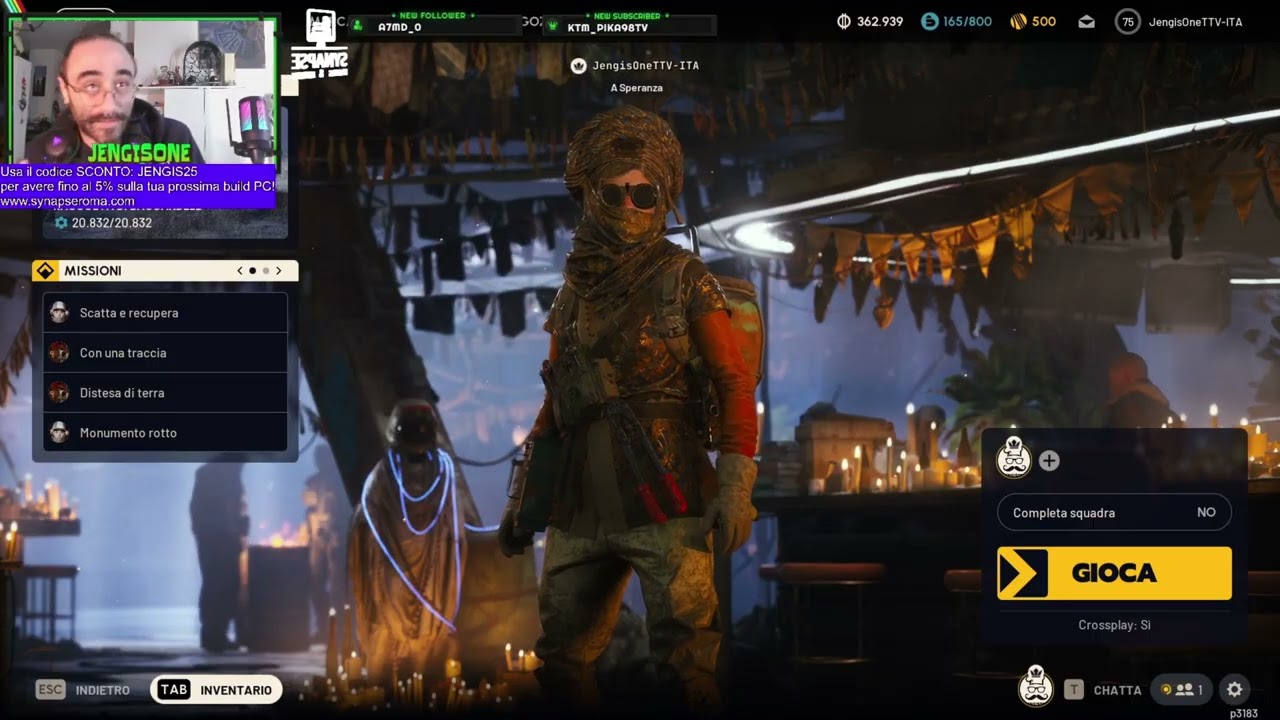Image resolution: width=1280 pixels, height=720 pixels.
Task: Open mission Monumento rotto
Action: [165, 433]
